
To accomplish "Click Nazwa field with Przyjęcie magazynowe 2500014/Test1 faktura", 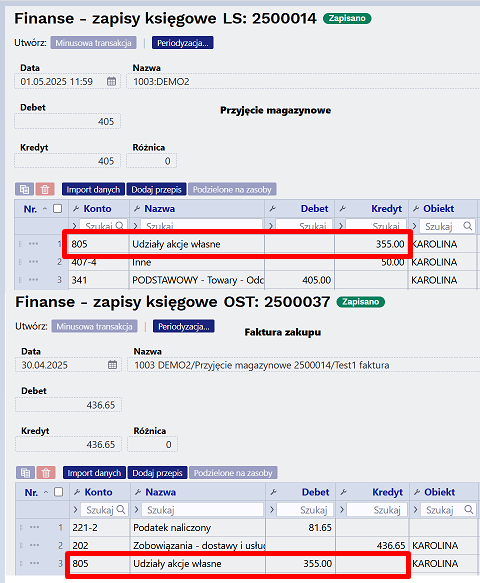I will point(303,365).
